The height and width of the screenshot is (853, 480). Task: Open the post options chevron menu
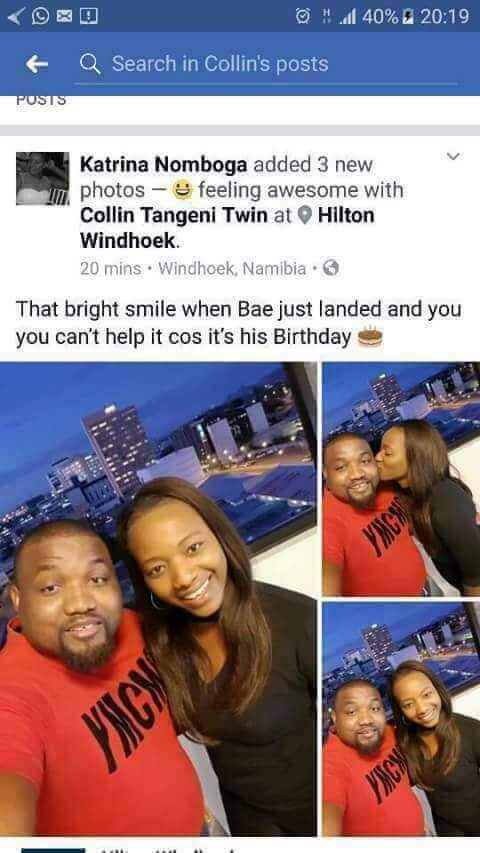coord(453,157)
